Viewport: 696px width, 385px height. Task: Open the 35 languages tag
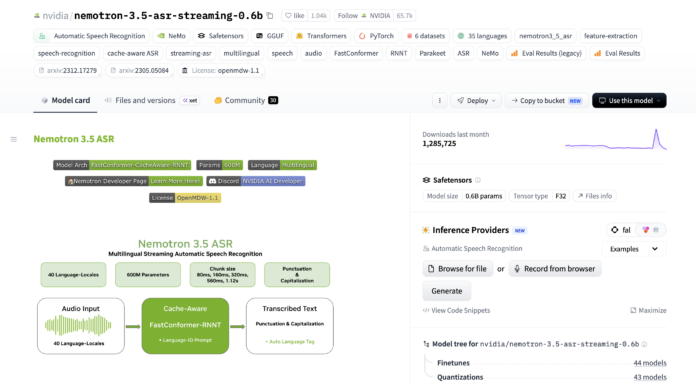482,36
